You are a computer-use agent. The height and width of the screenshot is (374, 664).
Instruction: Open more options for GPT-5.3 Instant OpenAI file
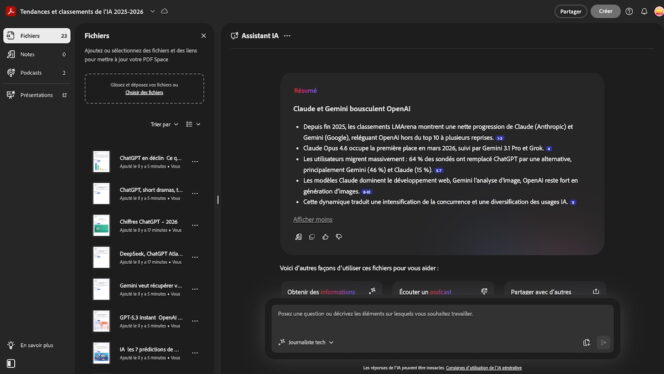(195, 321)
